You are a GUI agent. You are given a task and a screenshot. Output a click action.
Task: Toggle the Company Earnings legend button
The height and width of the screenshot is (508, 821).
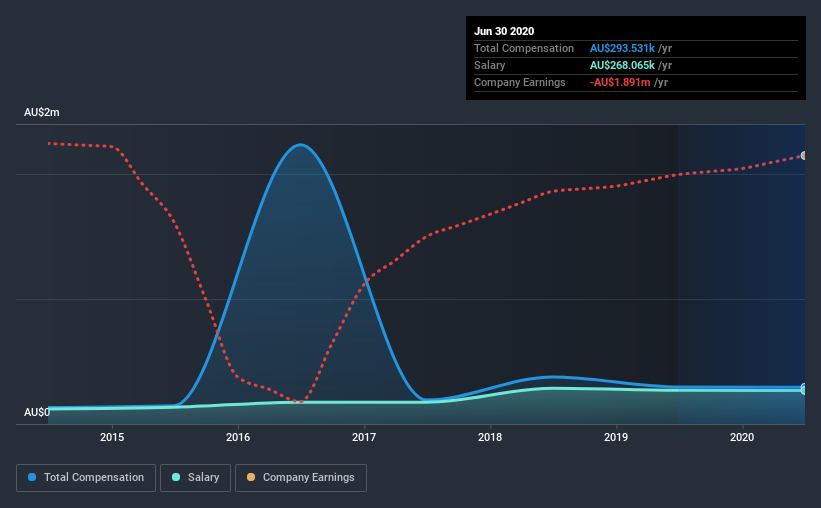[x=301, y=478]
